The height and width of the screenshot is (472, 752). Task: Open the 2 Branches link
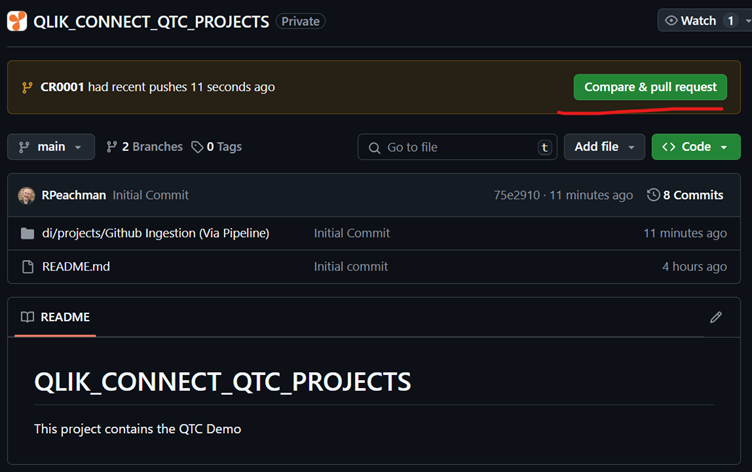(x=144, y=147)
